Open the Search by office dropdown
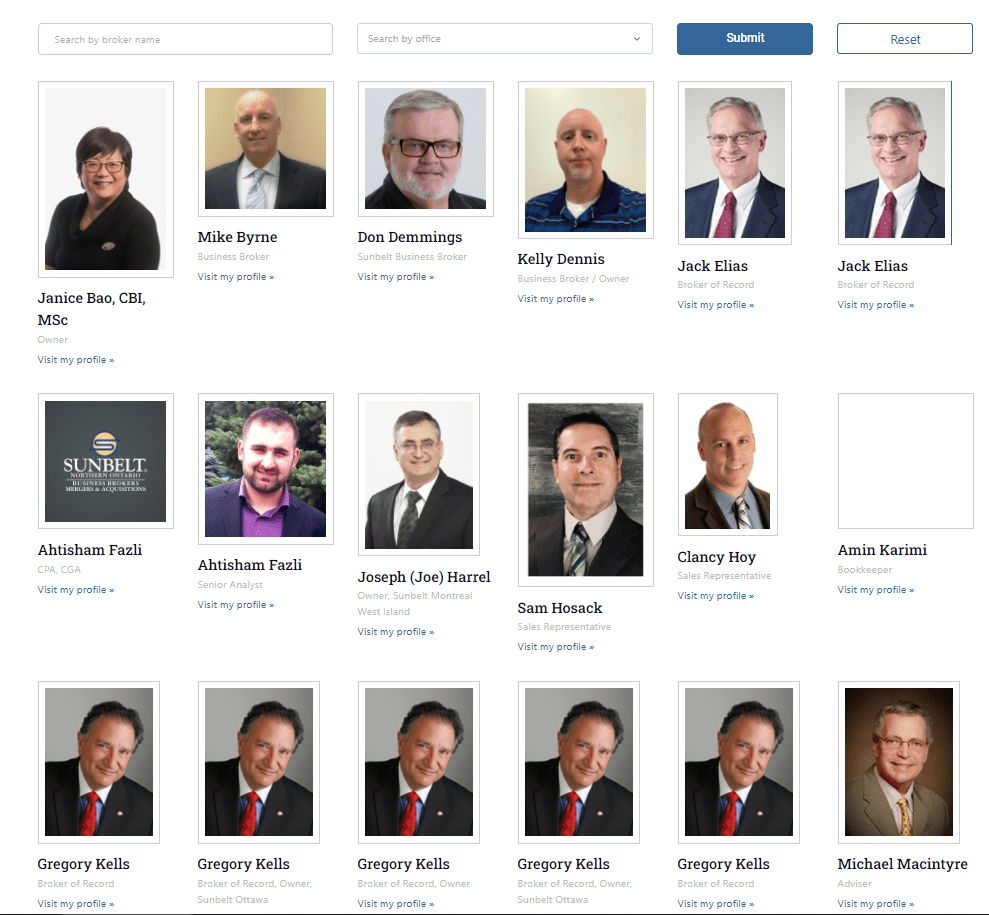The image size is (989, 915). coord(505,38)
